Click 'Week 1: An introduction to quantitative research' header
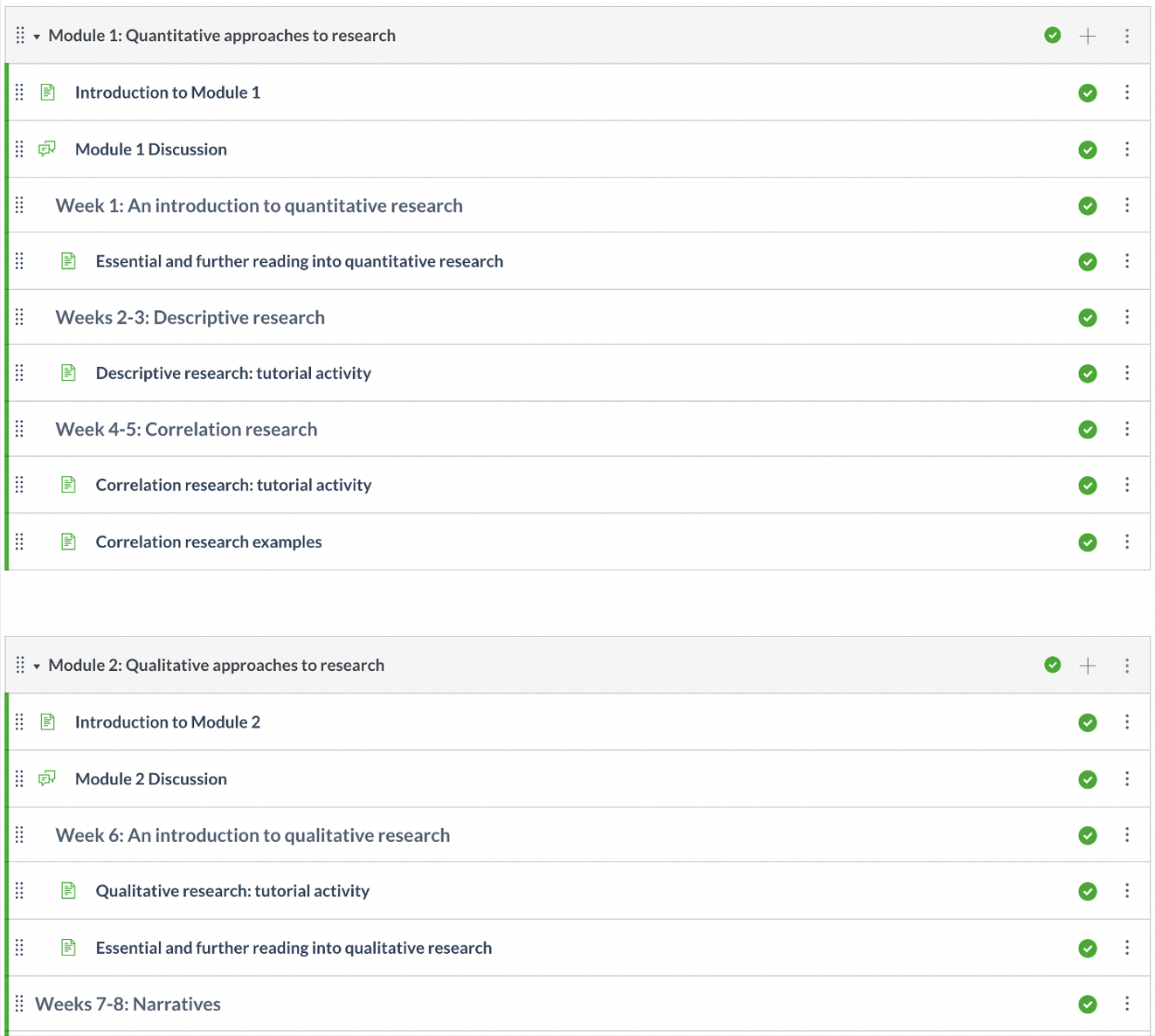 point(259,206)
